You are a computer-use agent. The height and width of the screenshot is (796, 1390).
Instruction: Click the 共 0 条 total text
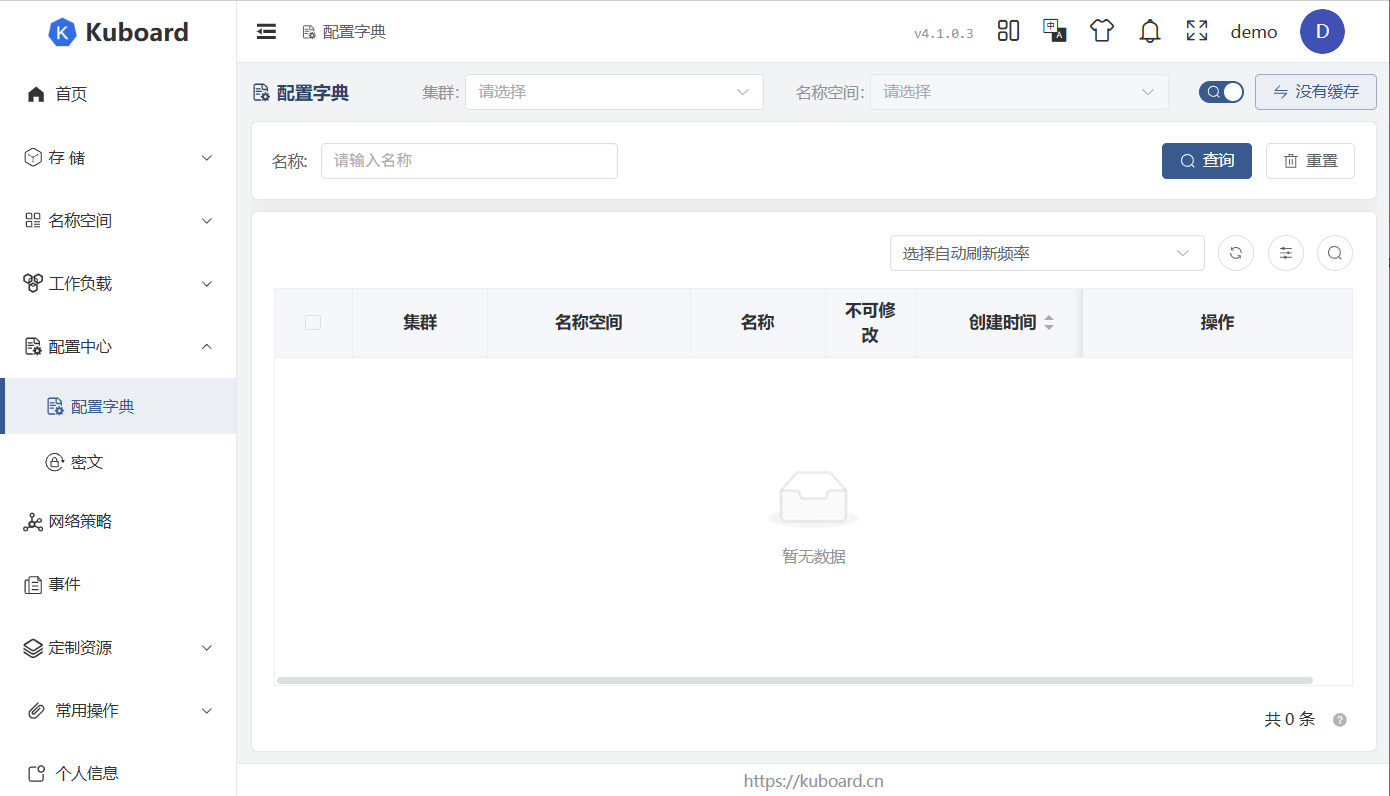[1290, 719]
